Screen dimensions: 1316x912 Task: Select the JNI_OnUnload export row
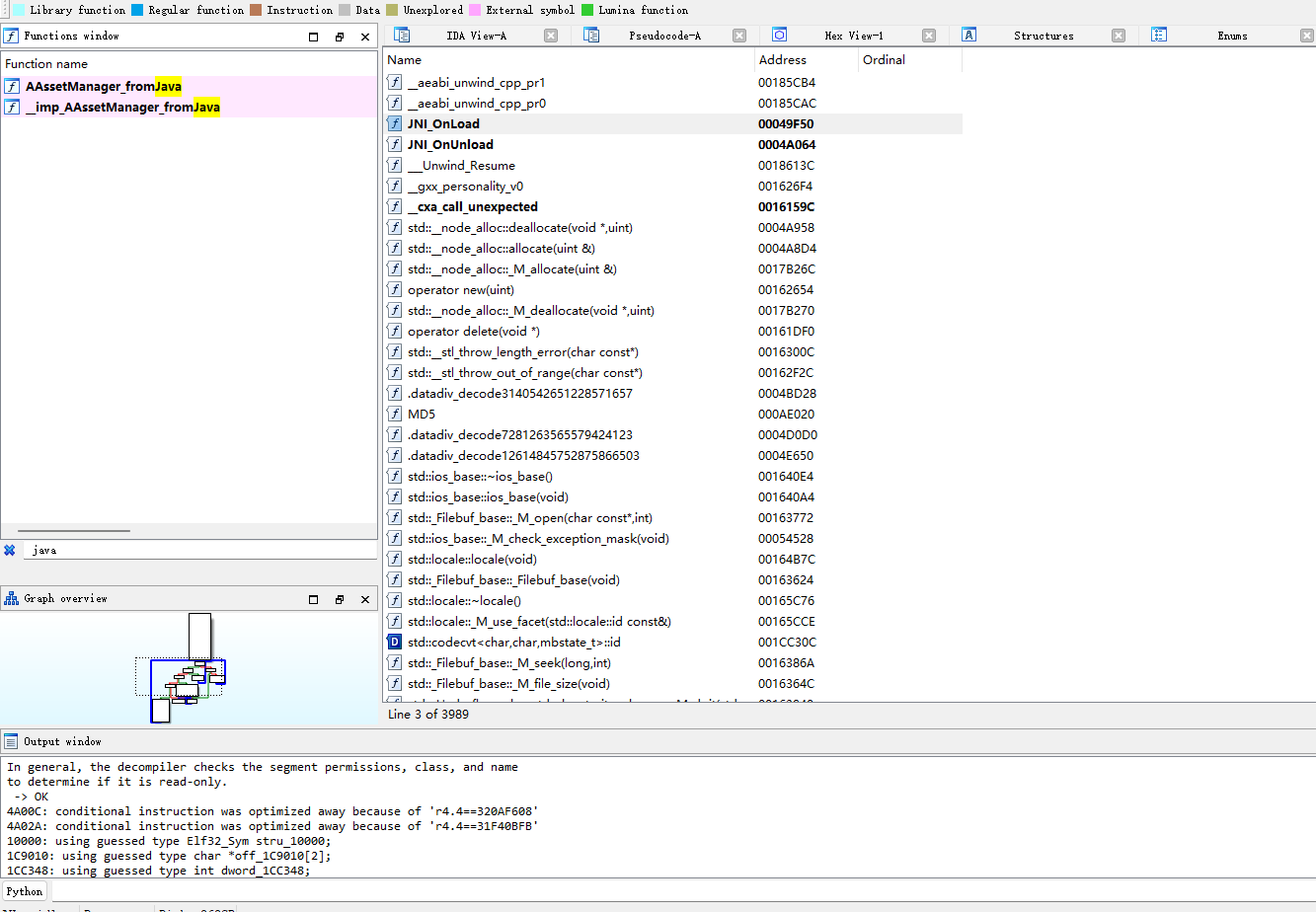pos(672,144)
